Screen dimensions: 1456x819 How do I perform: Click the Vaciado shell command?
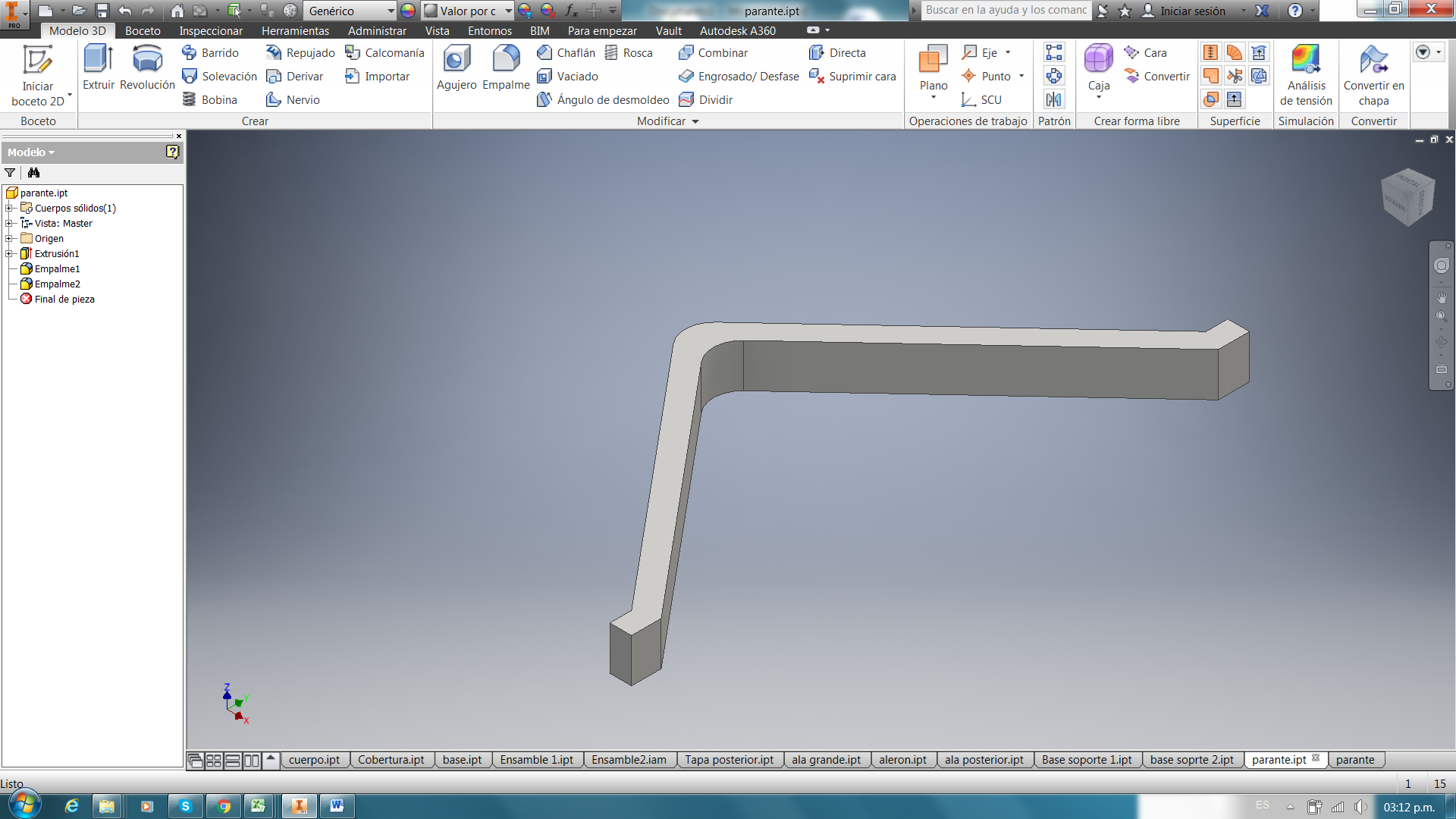click(567, 77)
